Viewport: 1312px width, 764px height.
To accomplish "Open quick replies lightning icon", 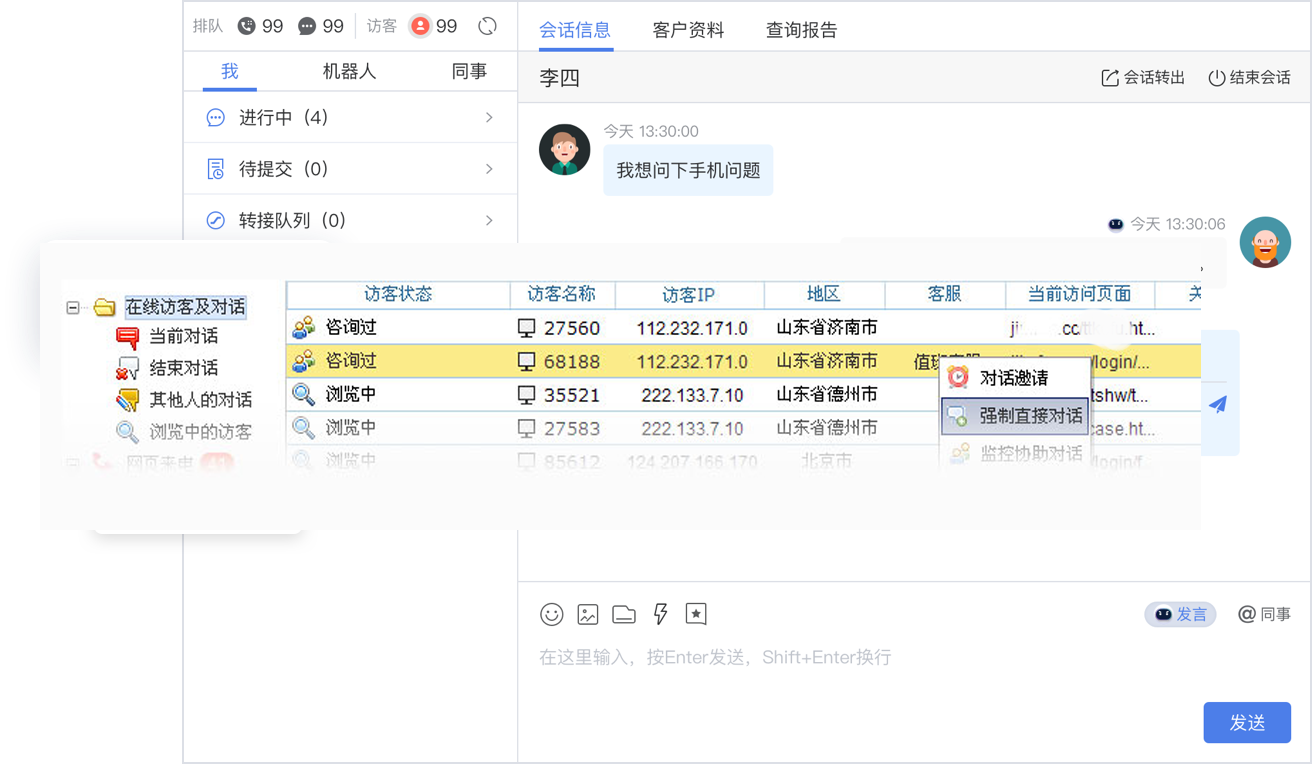I will 660,614.
